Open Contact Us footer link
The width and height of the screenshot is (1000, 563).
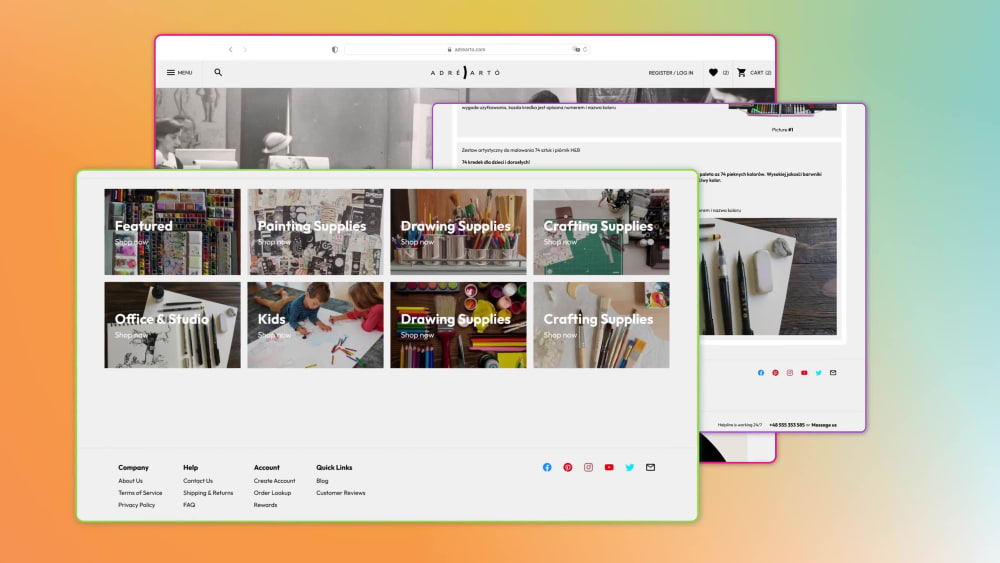[x=198, y=481]
